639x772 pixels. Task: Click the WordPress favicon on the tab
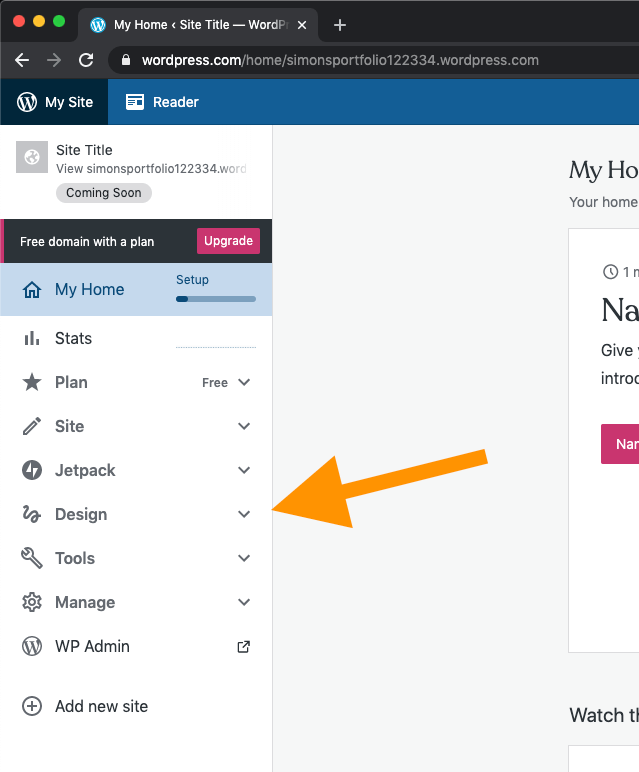pyautogui.click(x=98, y=25)
